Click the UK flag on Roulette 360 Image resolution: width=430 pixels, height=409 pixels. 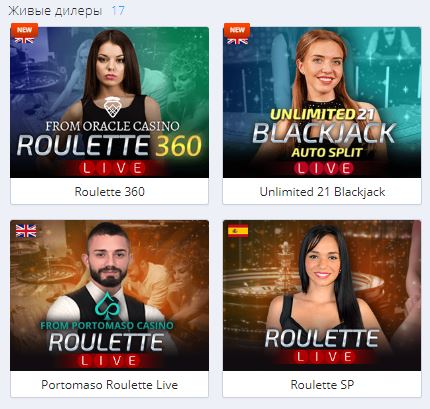coord(24,41)
